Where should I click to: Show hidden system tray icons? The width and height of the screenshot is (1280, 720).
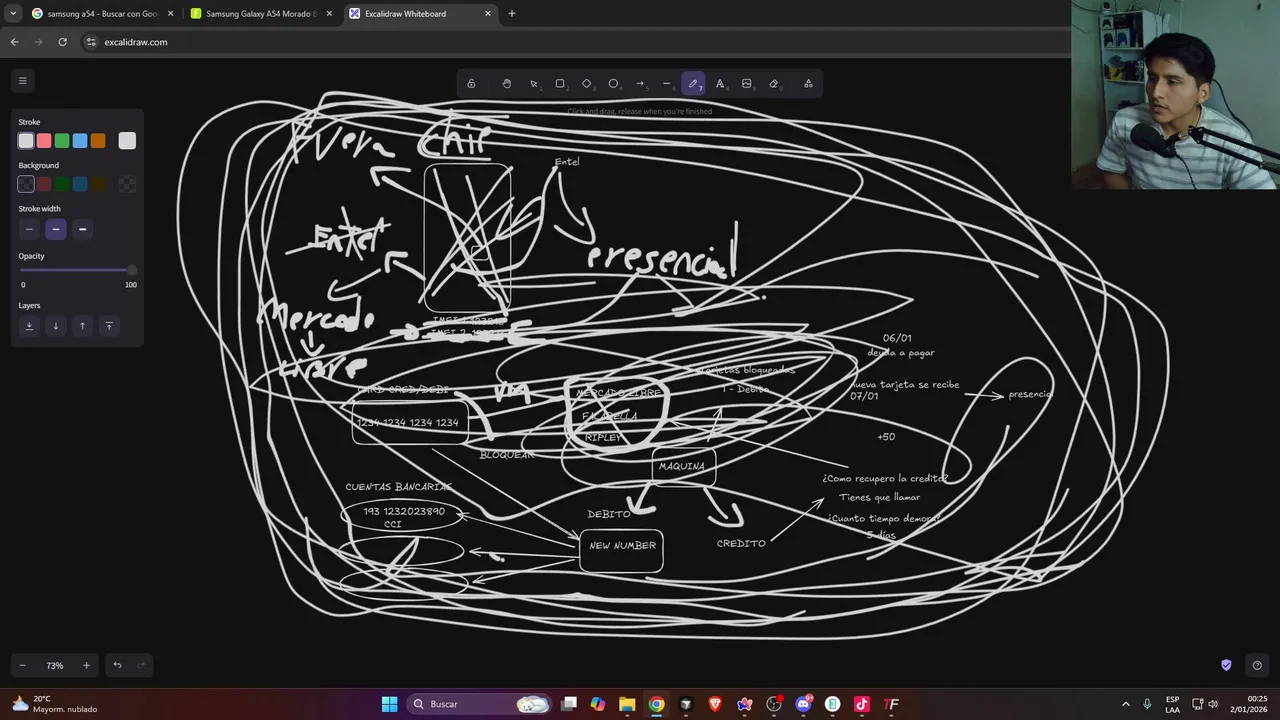1125,704
